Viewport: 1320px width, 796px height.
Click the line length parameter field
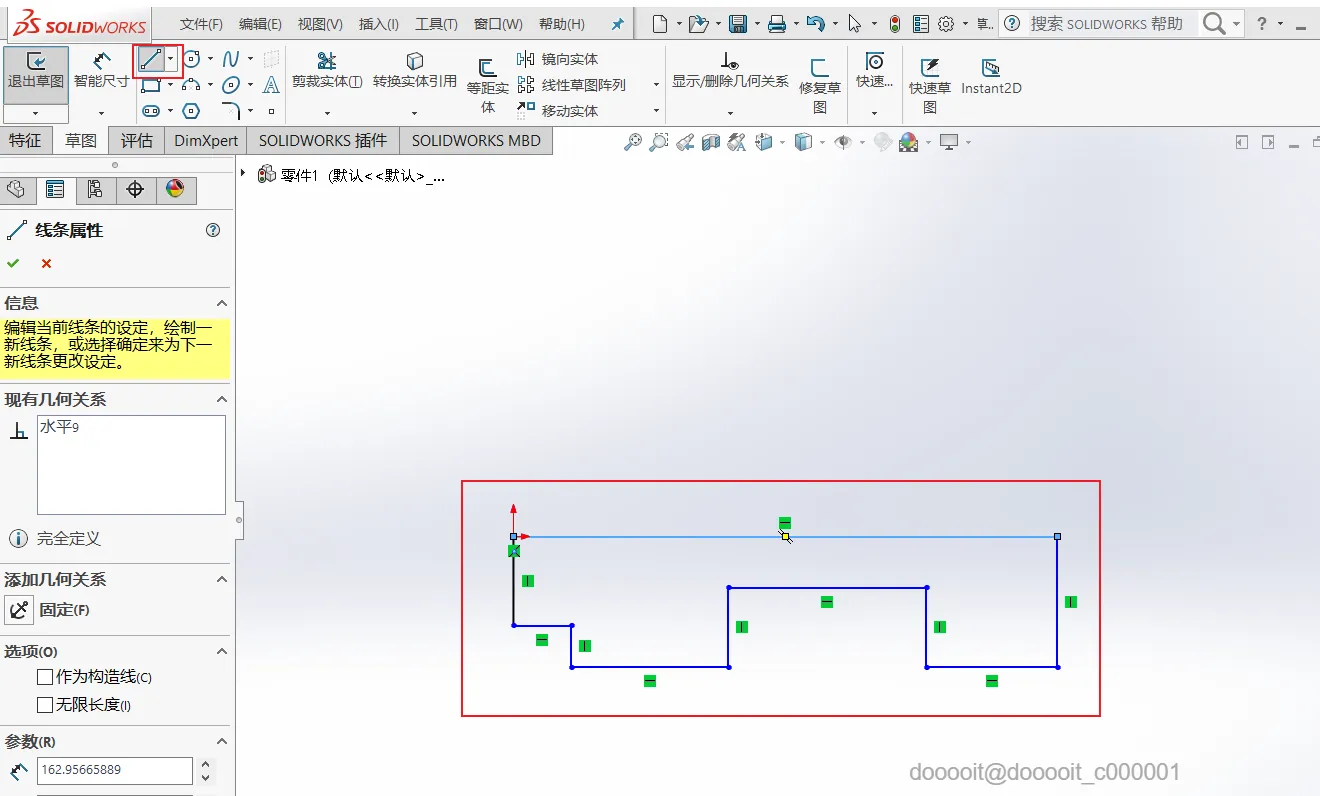[x=114, y=770]
